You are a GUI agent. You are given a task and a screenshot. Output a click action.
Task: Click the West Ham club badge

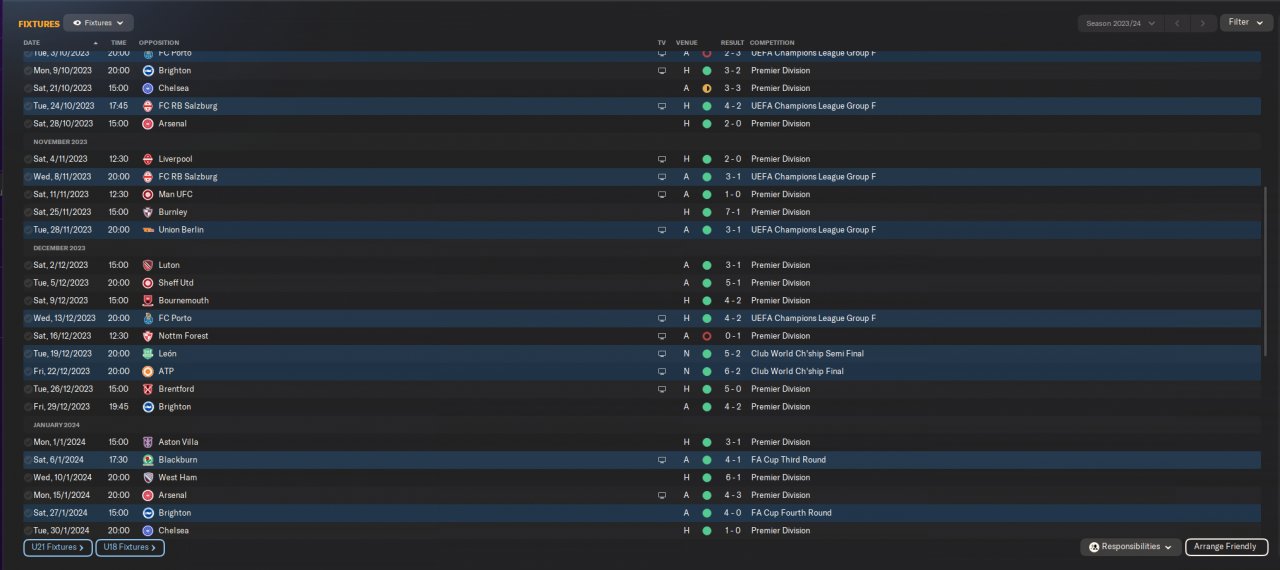(x=148, y=478)
